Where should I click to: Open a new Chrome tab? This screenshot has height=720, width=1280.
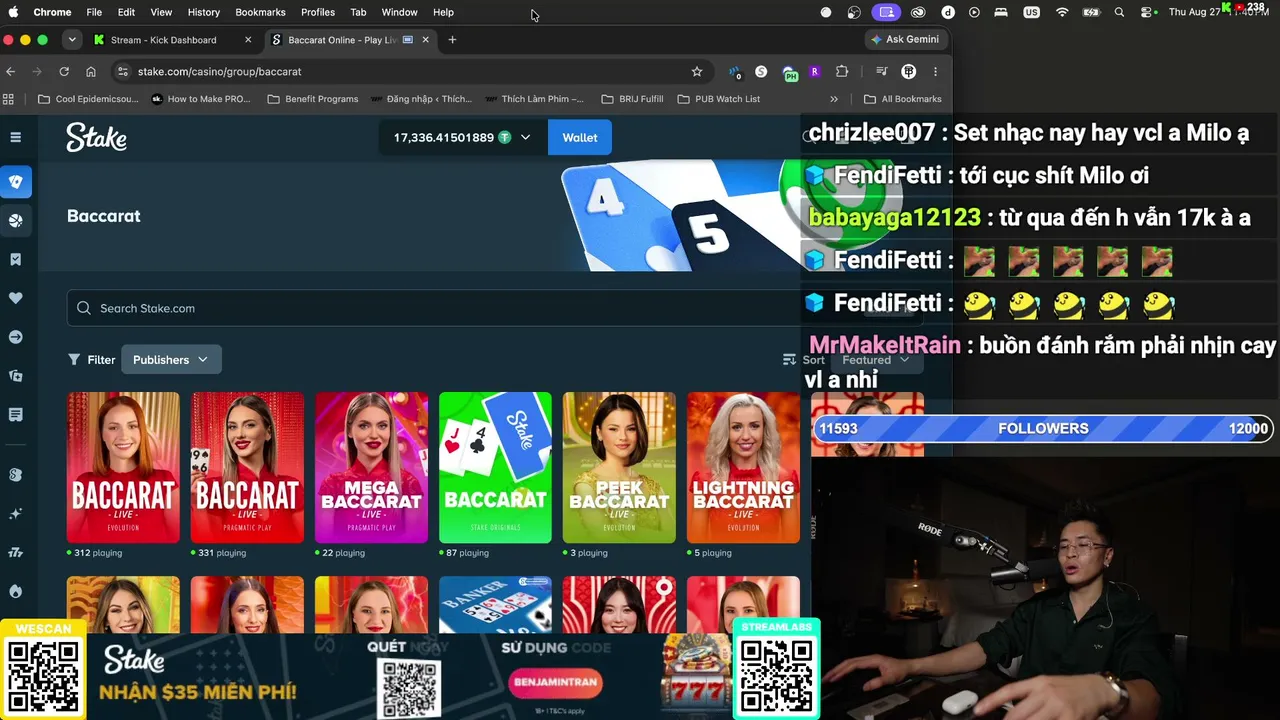[452, 40]
